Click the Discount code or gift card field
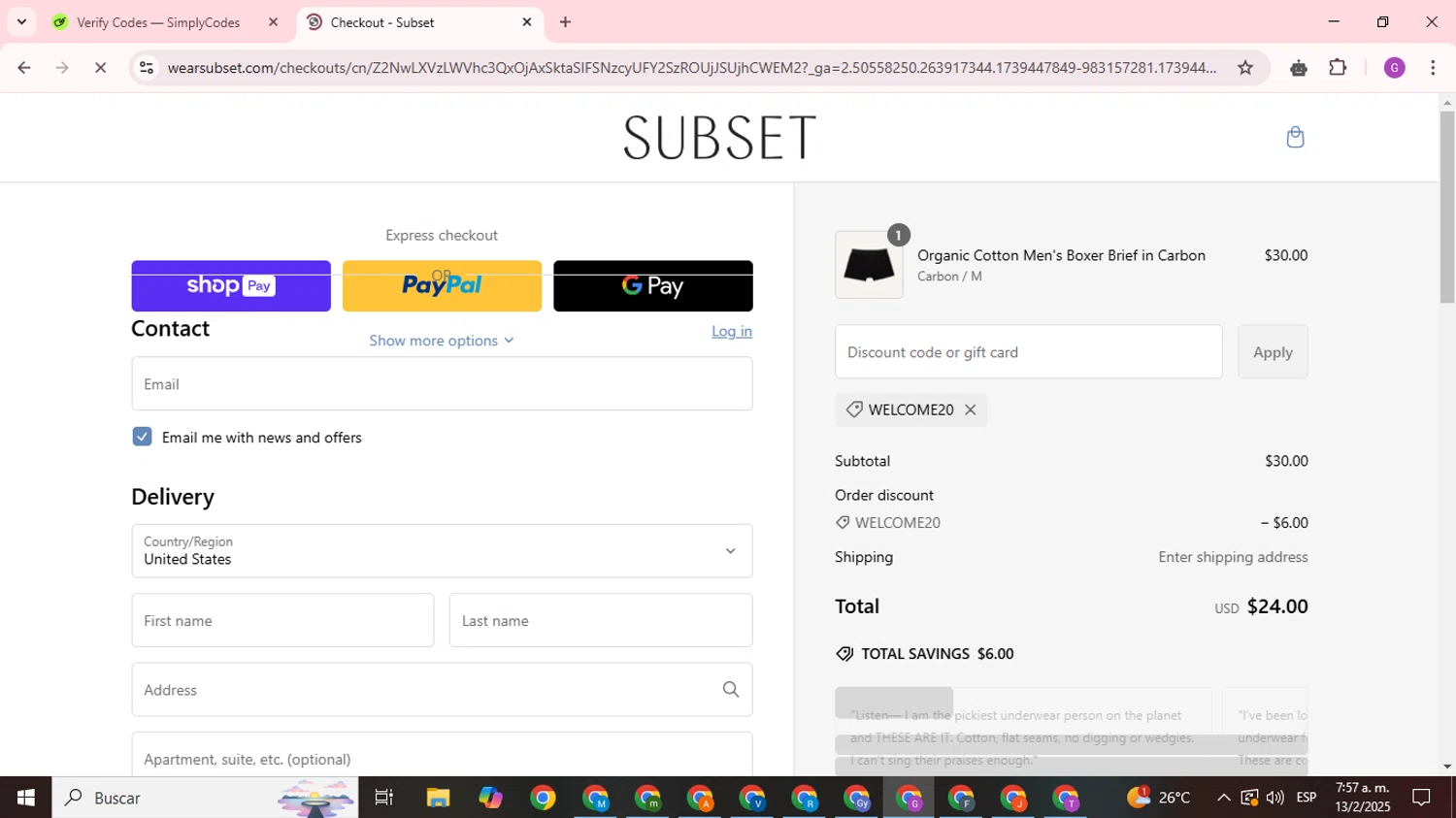The image size is (1456, 818). click(x=1029, y=351)
